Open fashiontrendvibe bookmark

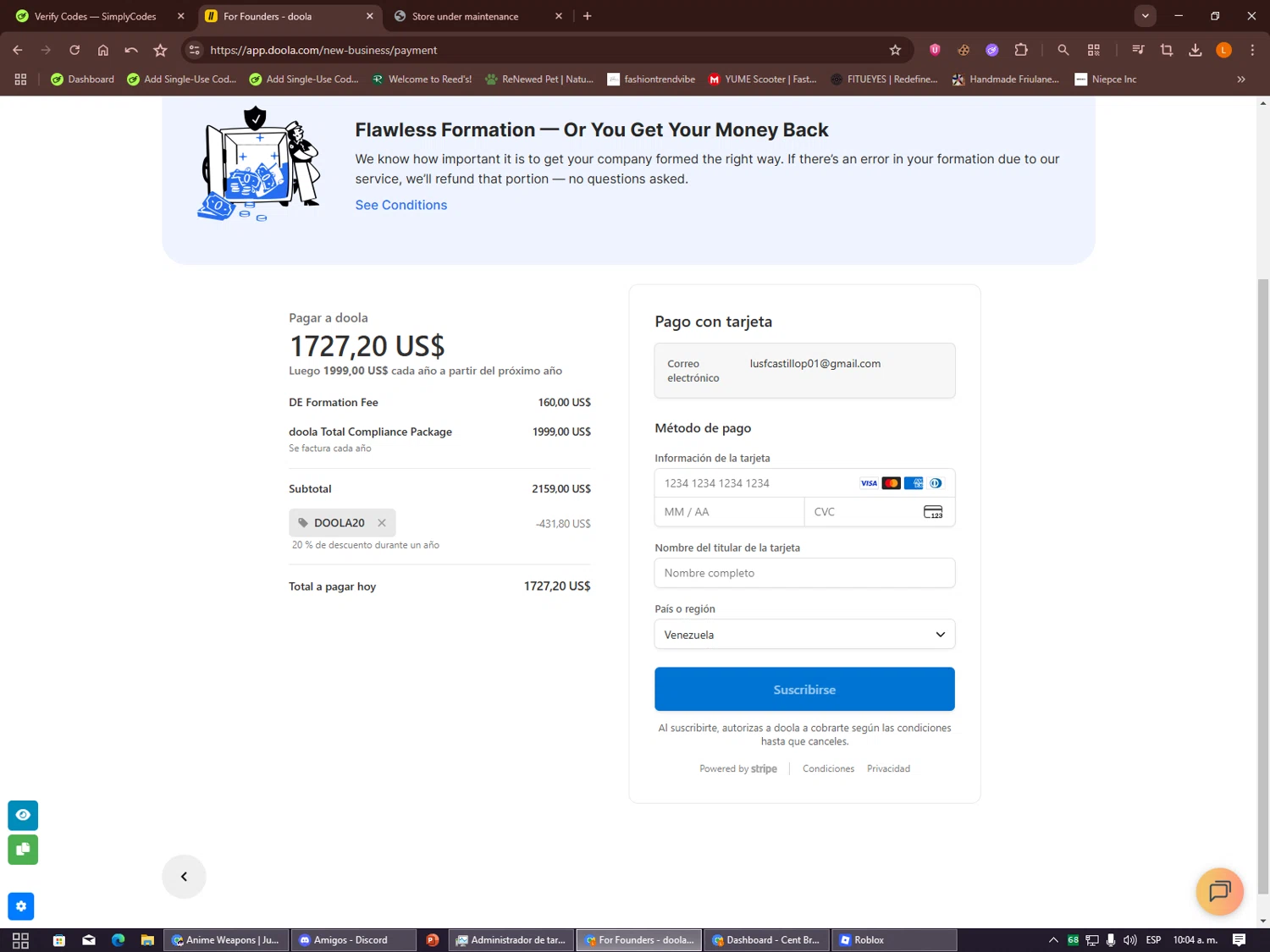(651, 80)
